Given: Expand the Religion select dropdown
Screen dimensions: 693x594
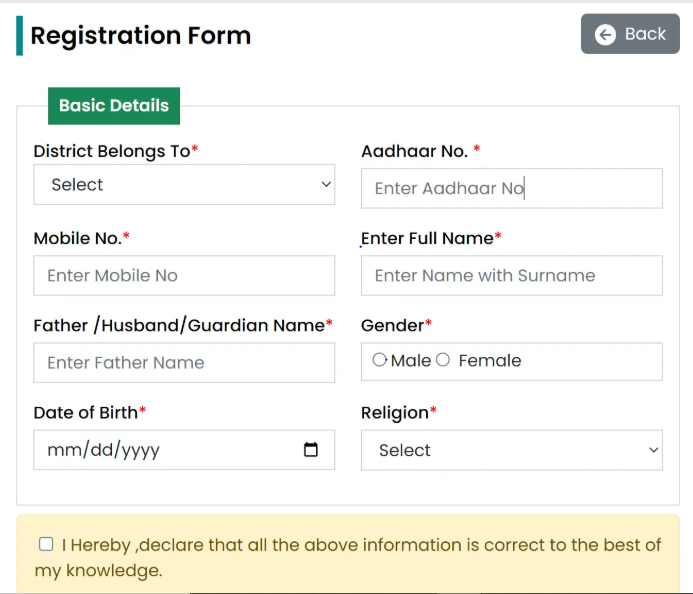Looking at the screenshot, I should (511, 450).
